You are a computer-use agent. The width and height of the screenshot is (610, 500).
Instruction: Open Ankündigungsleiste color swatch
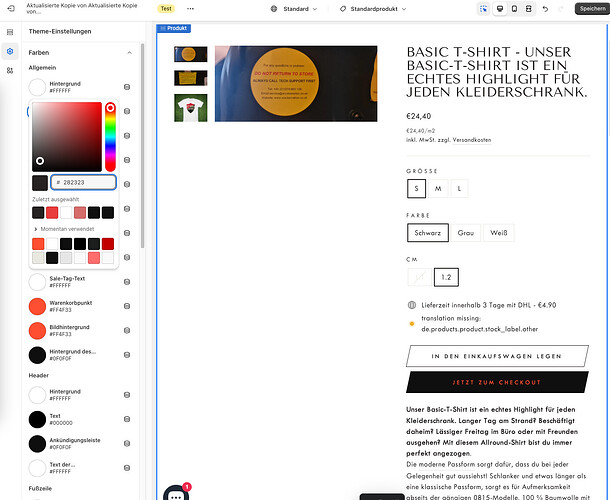pos(37,444)
